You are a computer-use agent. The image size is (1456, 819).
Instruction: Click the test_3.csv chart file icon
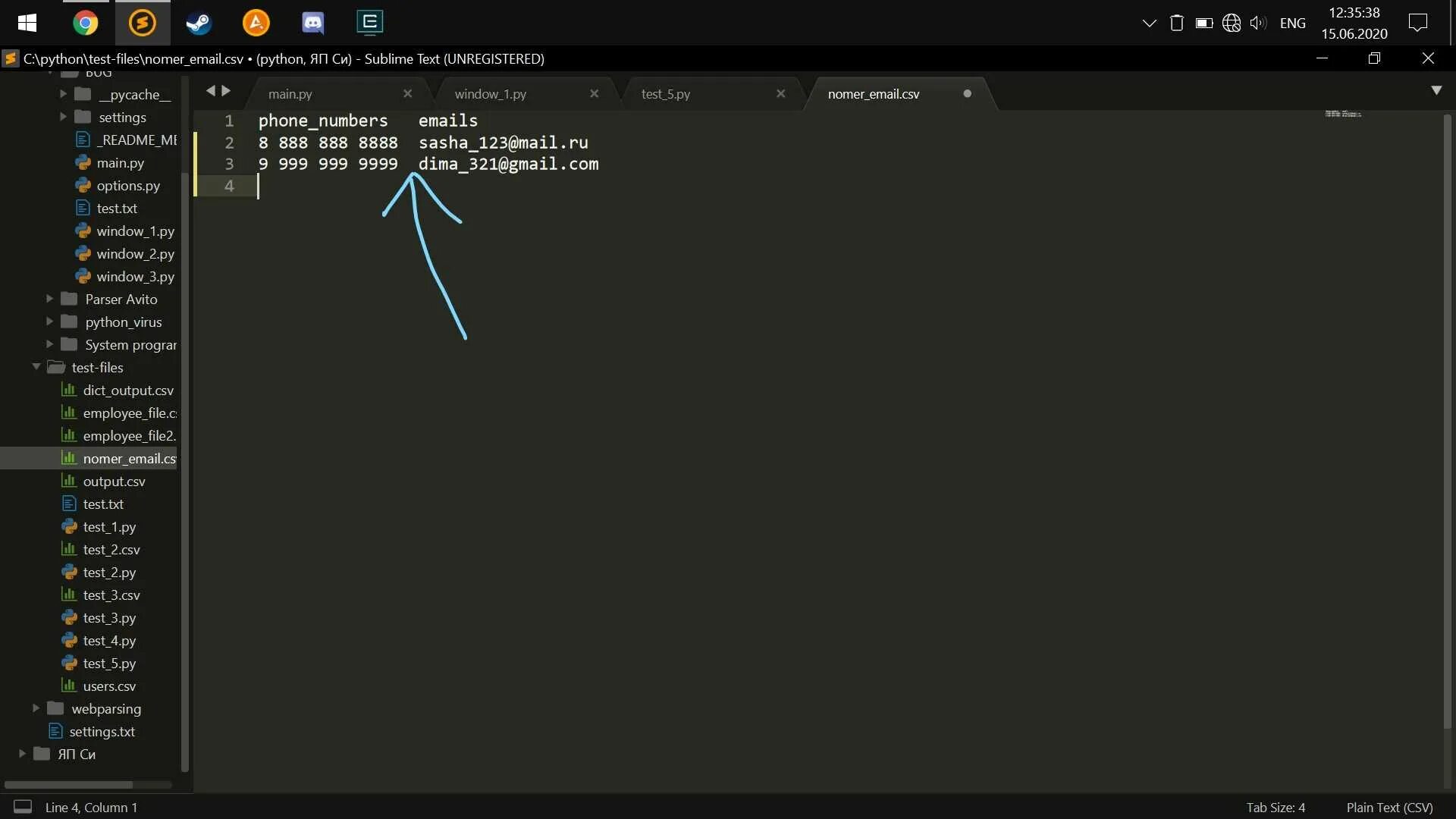(x=69, y=595)
